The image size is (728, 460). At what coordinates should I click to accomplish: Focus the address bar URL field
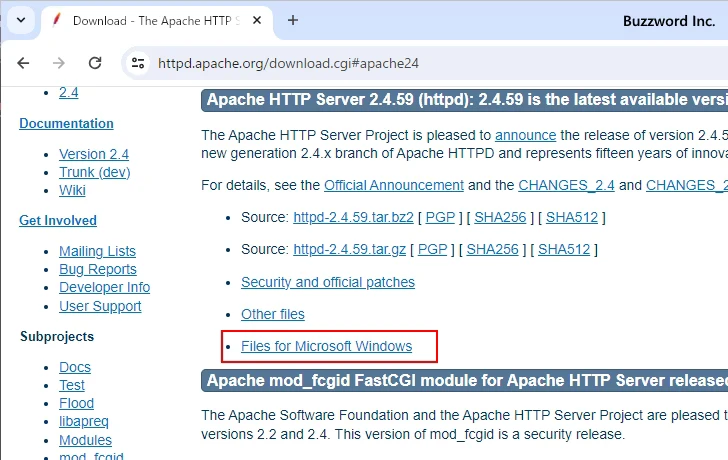pyautogui.click(x=425, y=63)
